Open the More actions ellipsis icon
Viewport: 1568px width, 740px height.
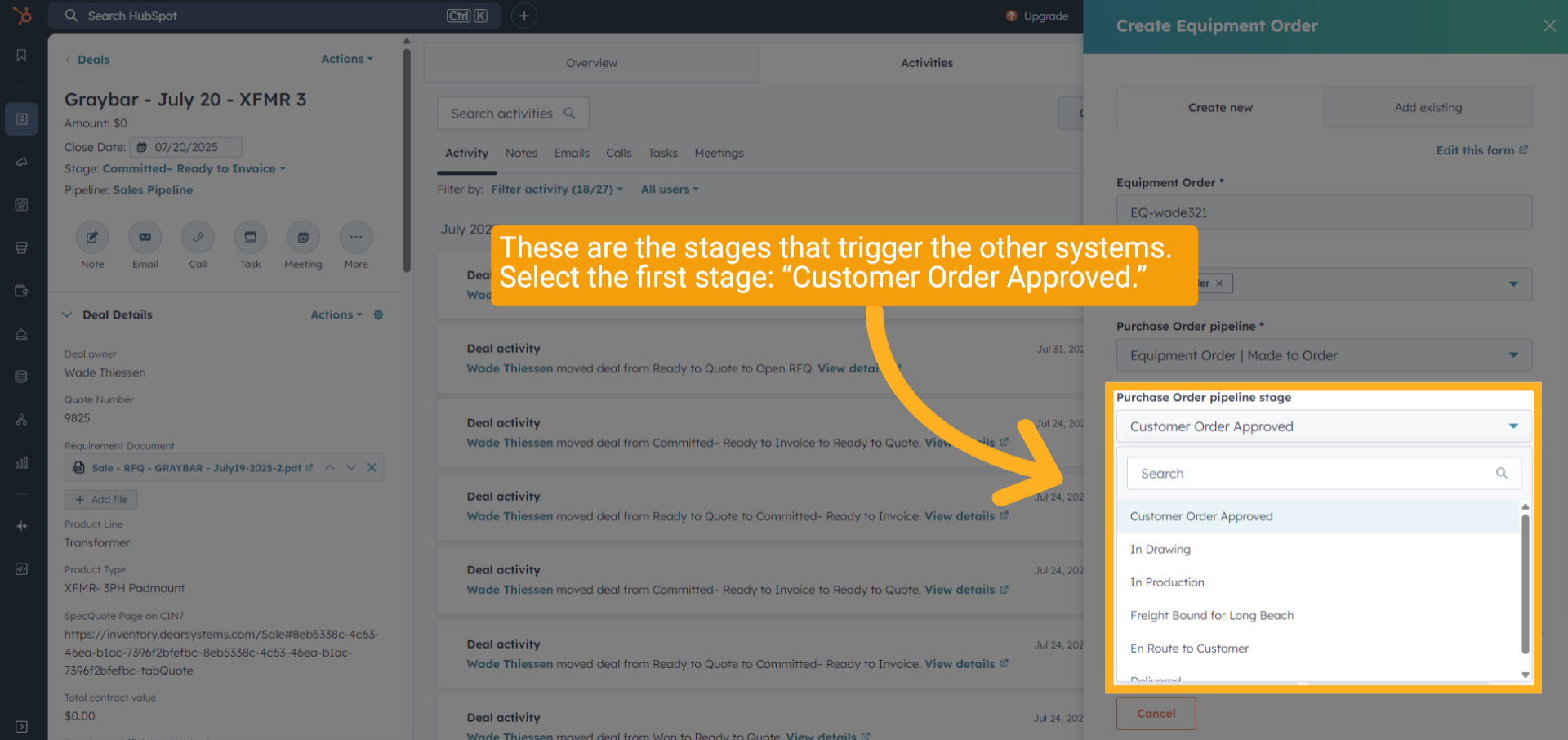click(356, 238)
